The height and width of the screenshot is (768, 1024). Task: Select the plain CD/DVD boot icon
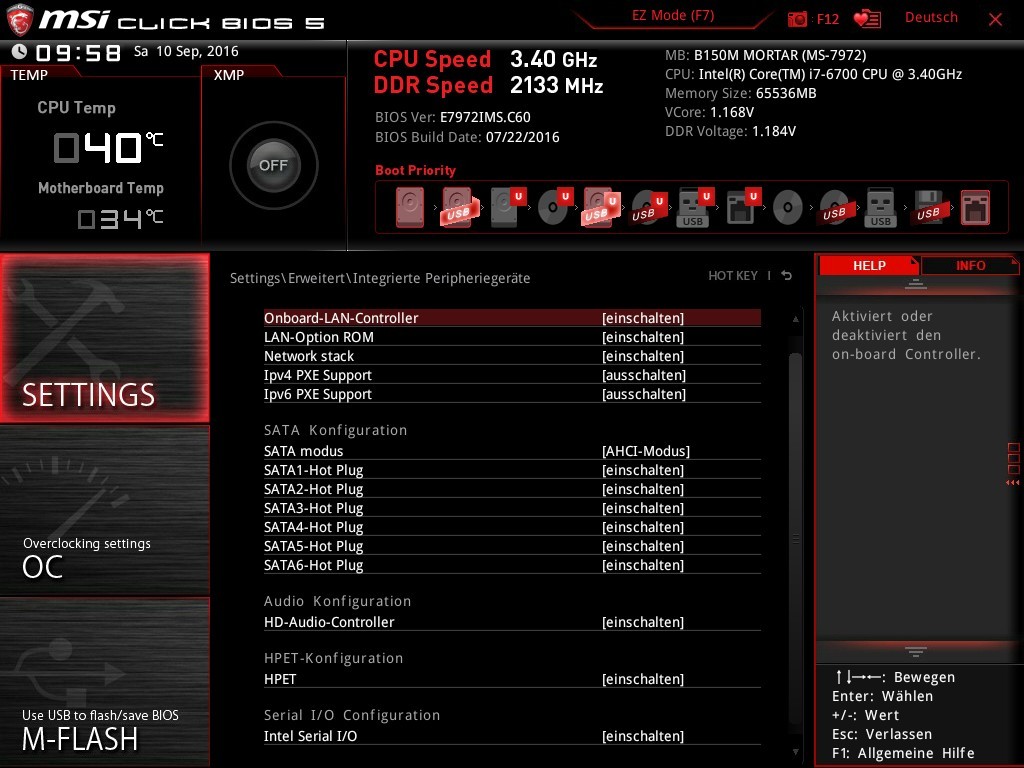click(x=788, y=208)
